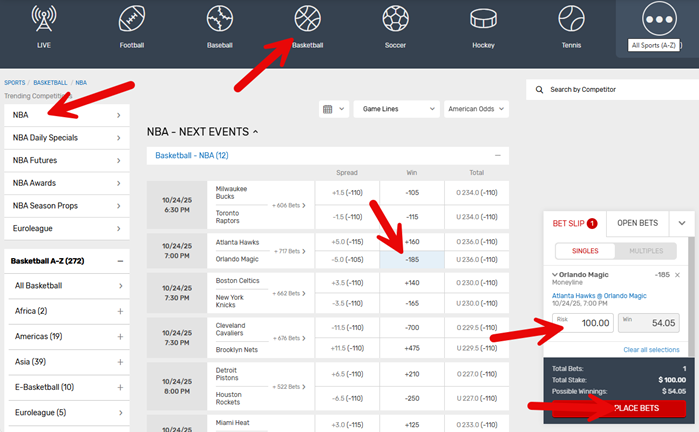Select the Hockey puck icon
699x432 pixels.
pos(483,19)
